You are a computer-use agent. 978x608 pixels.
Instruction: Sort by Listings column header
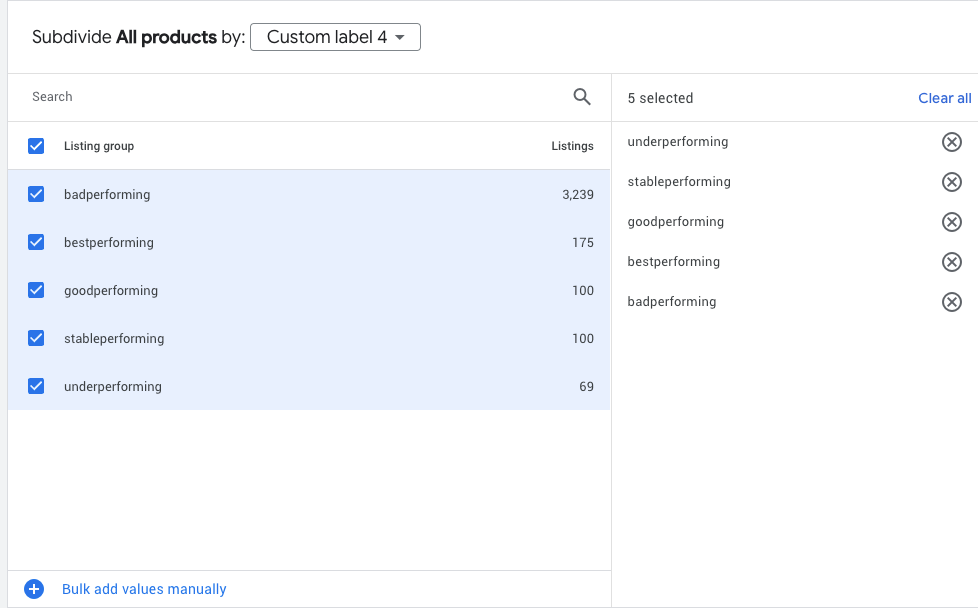pyautogui.click(x=572, y=146)
